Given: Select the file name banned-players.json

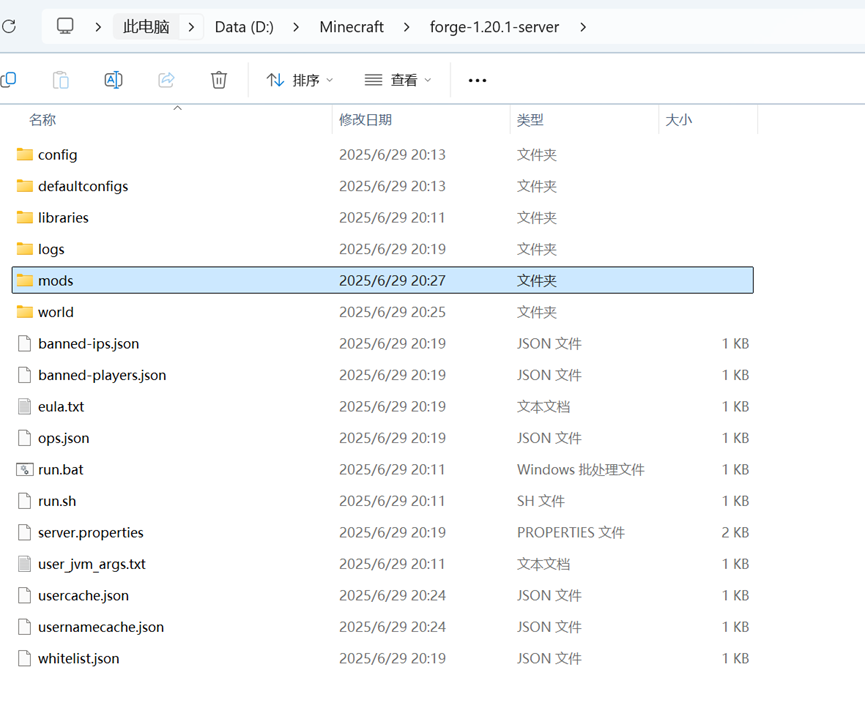Looking at the screenshot, I should point(102,375).
